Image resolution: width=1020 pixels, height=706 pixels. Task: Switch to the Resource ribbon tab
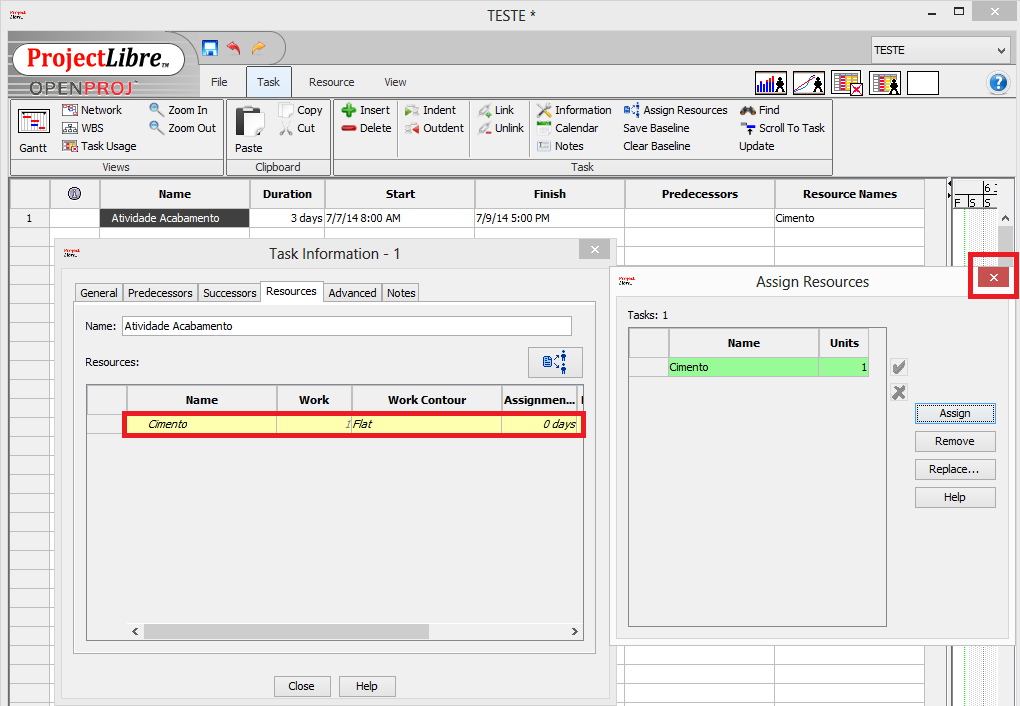point(331,82)
